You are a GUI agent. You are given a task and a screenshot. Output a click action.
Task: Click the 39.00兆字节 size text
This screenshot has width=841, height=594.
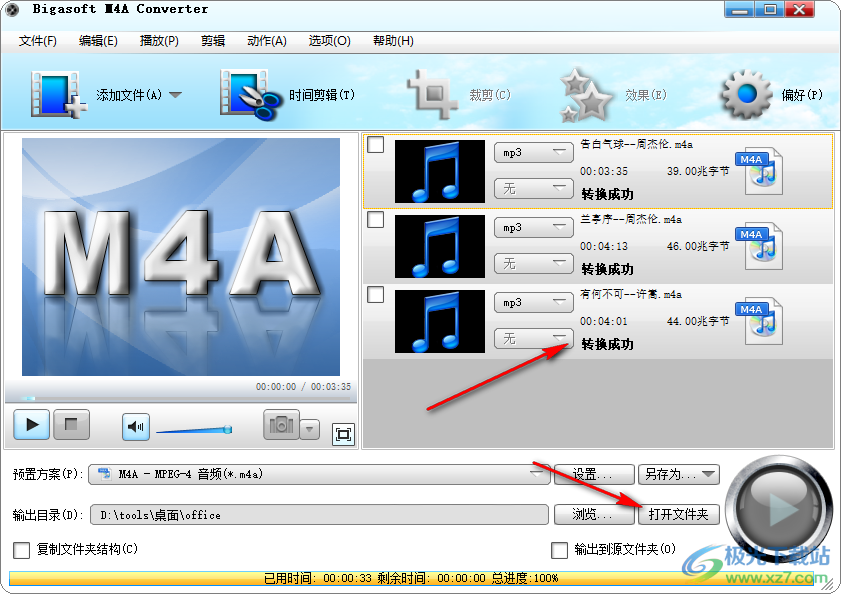tap(698, 171)
